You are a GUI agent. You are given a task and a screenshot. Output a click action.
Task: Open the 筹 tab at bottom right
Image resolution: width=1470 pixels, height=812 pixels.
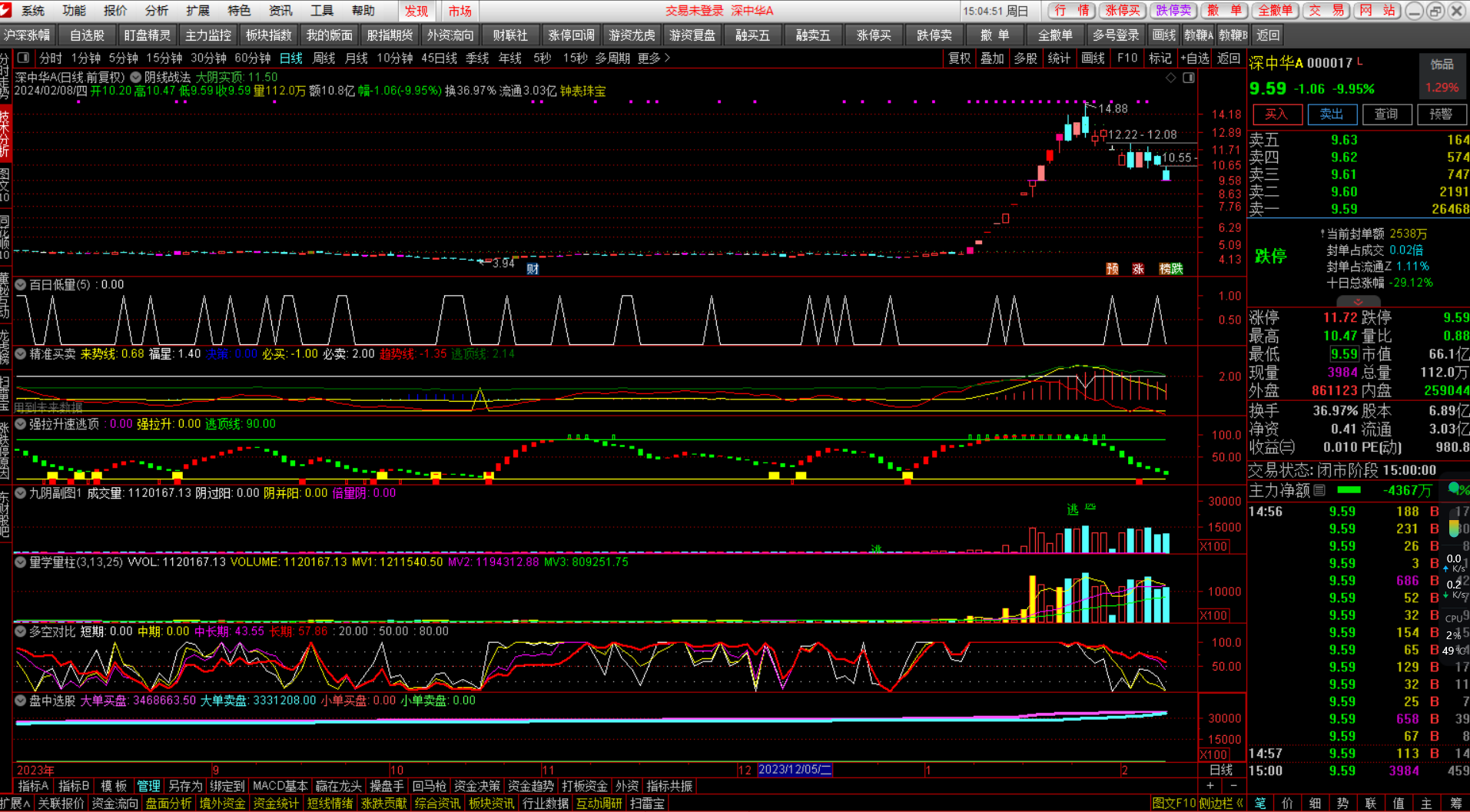coord(1455,804)
